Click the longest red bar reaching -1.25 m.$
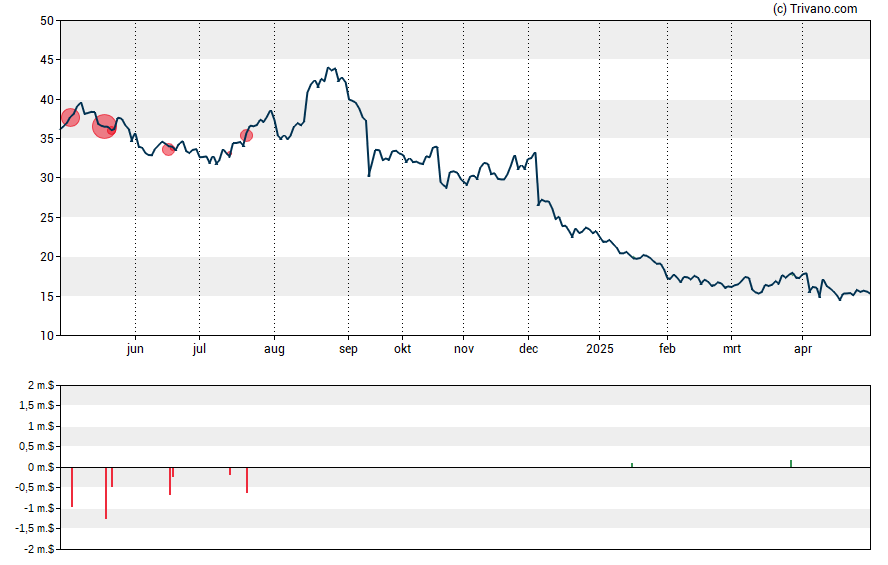The width and height of the screenshot is (888, 565). pos(106,493)
